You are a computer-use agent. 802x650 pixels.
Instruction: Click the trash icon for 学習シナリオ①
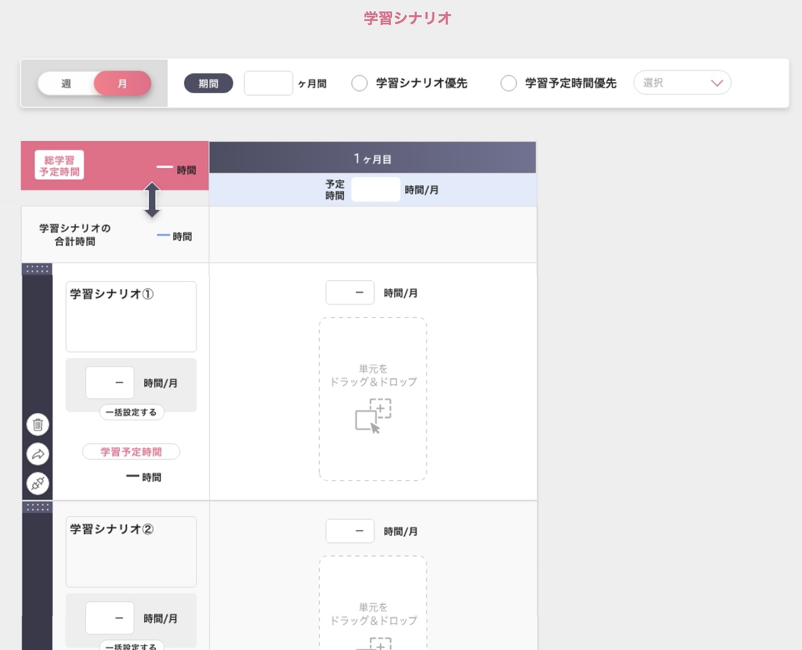point(37,424)
